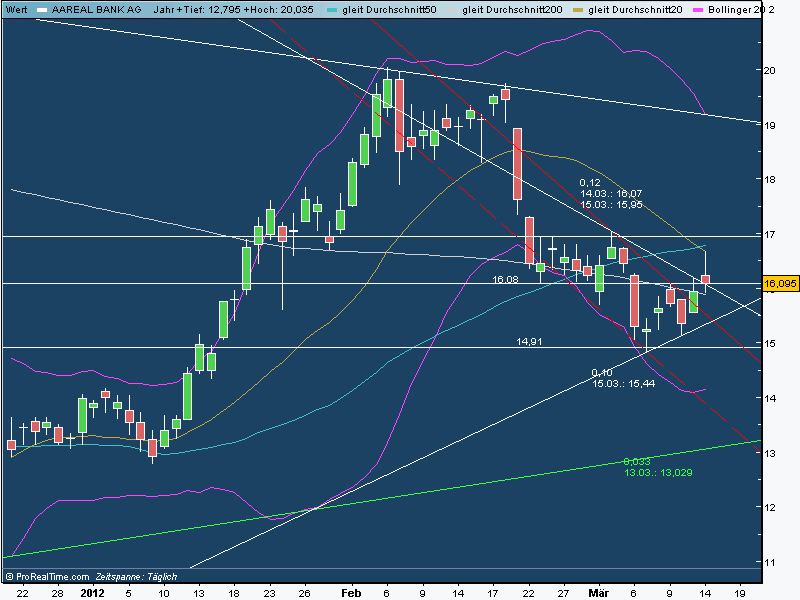Click the '15.03.: 15,95' trendline annotation

click(611, 205)
